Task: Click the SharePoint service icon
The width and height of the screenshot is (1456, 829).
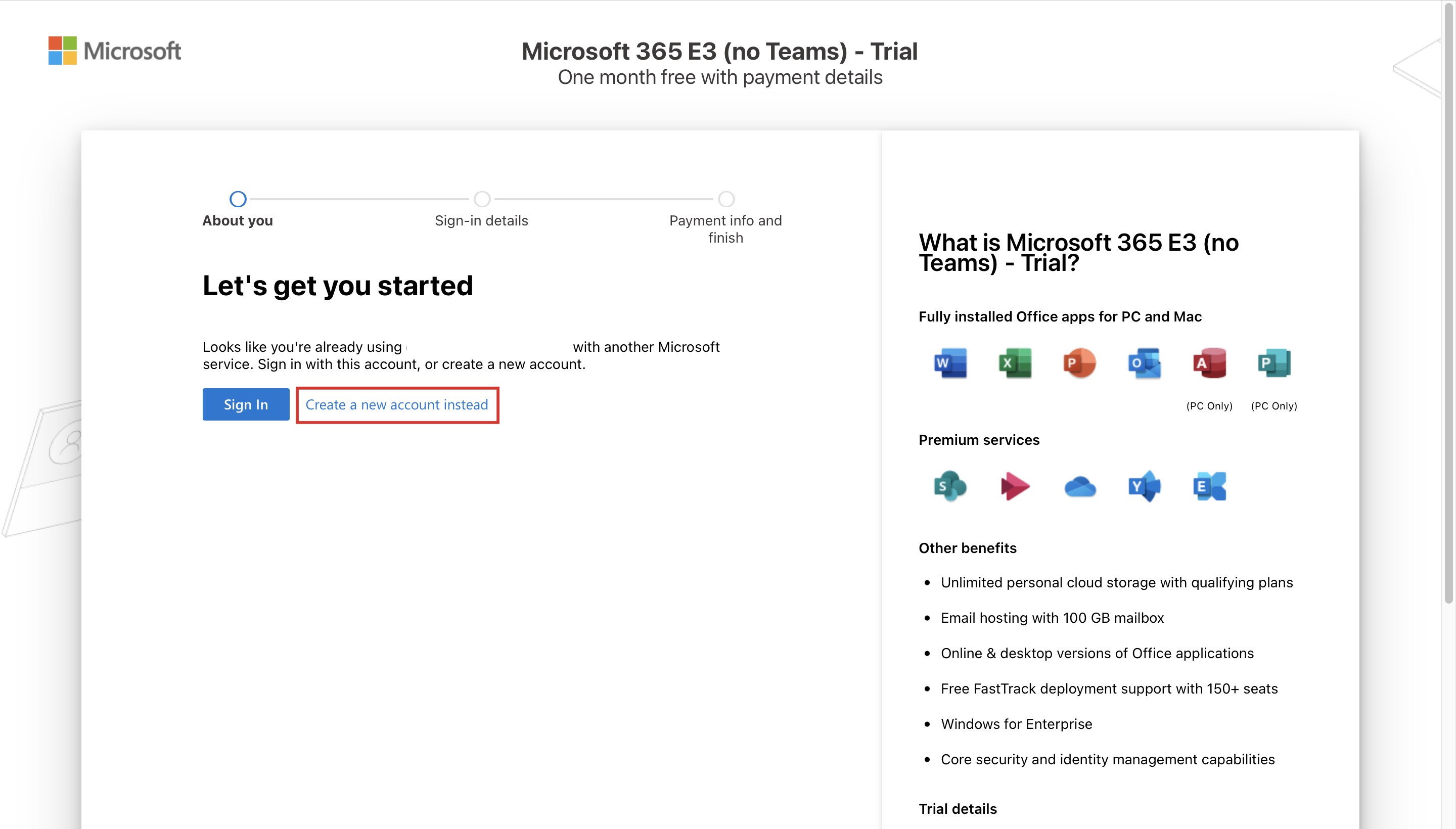Action: [950, 486]
